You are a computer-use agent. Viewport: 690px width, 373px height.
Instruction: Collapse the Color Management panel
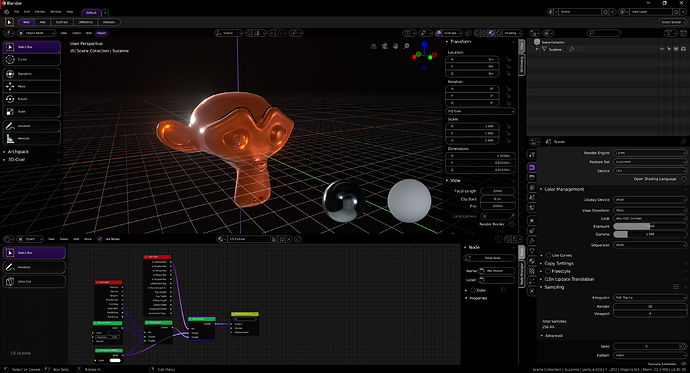[564, 189]
